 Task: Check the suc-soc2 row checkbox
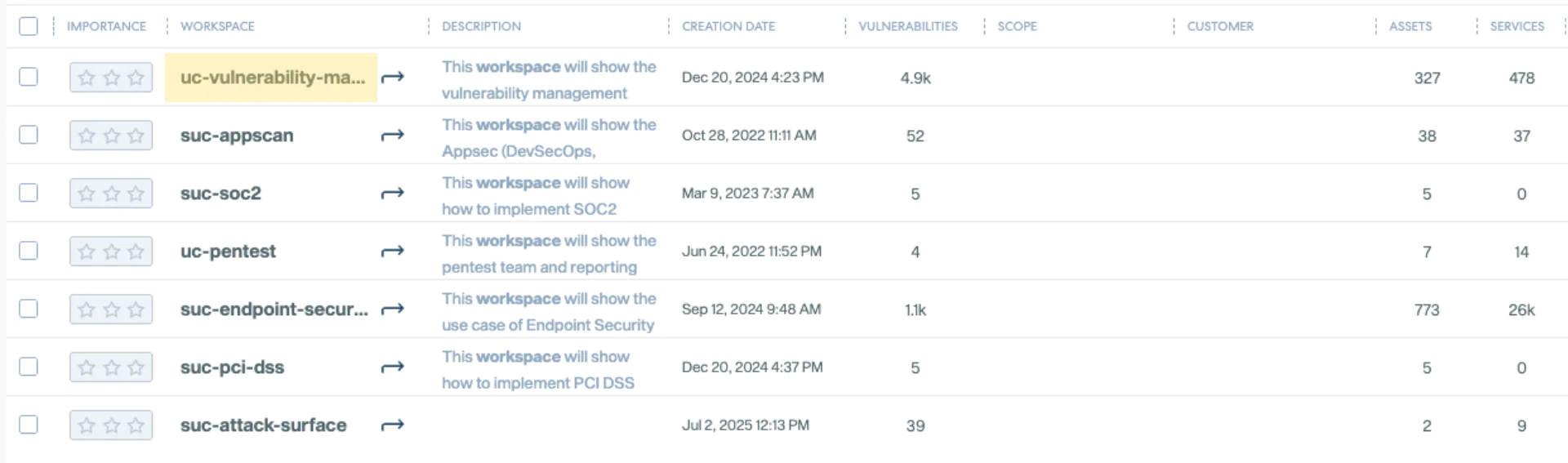pyautogui.click(x=29, y=193)
